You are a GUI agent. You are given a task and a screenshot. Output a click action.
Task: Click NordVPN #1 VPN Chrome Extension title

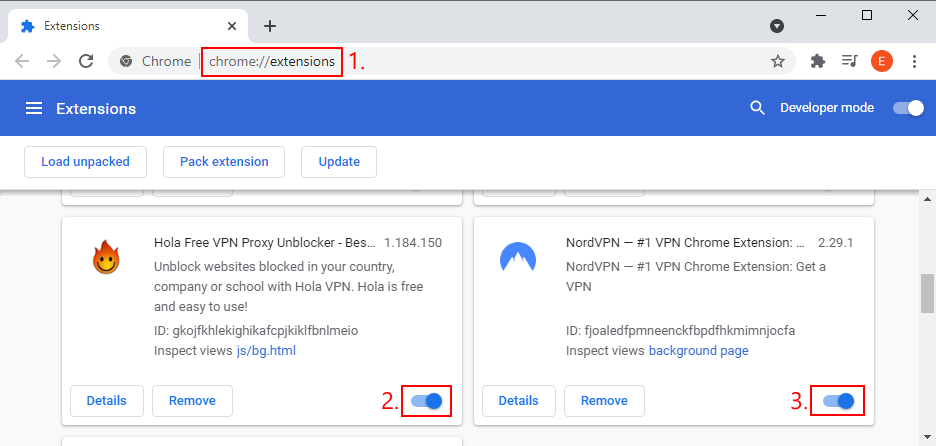pyautogui.click(x=685, y=243)
